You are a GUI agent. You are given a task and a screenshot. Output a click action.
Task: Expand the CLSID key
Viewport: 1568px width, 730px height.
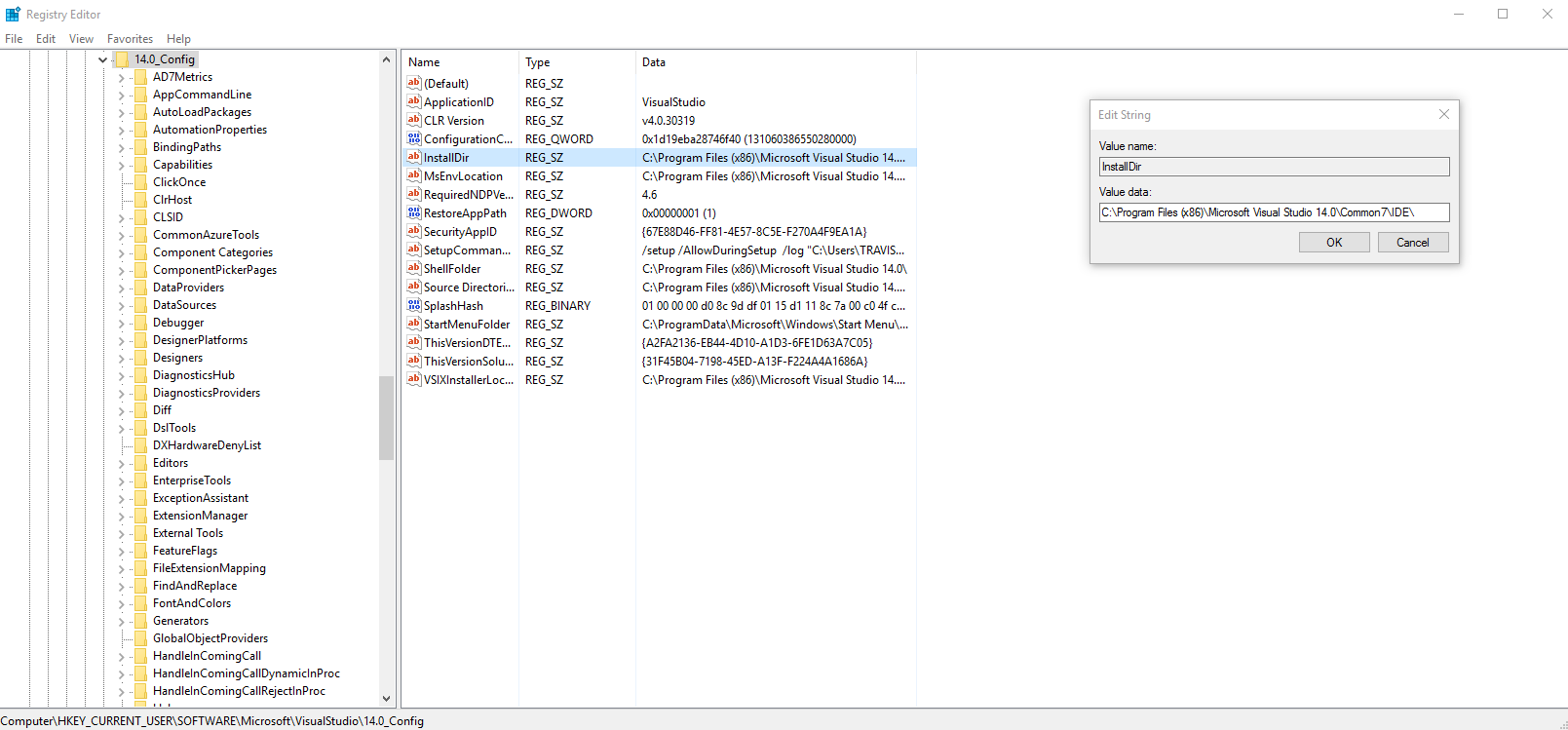(x=121, y=217)
